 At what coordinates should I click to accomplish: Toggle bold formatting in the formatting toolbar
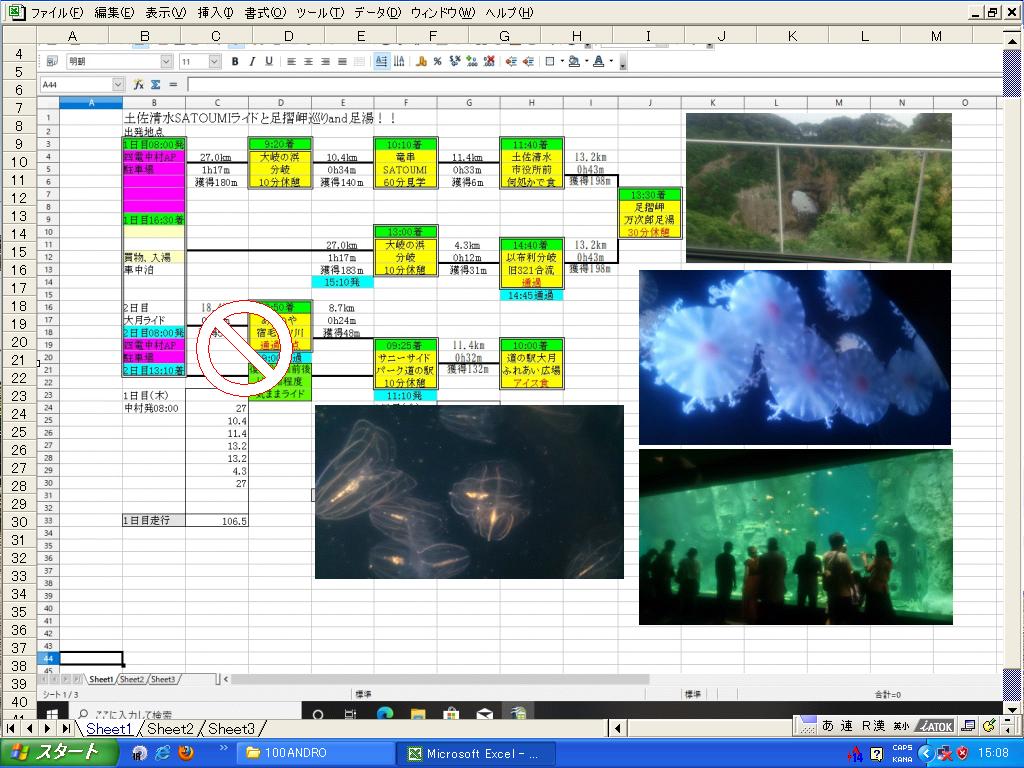coord(235,62)
